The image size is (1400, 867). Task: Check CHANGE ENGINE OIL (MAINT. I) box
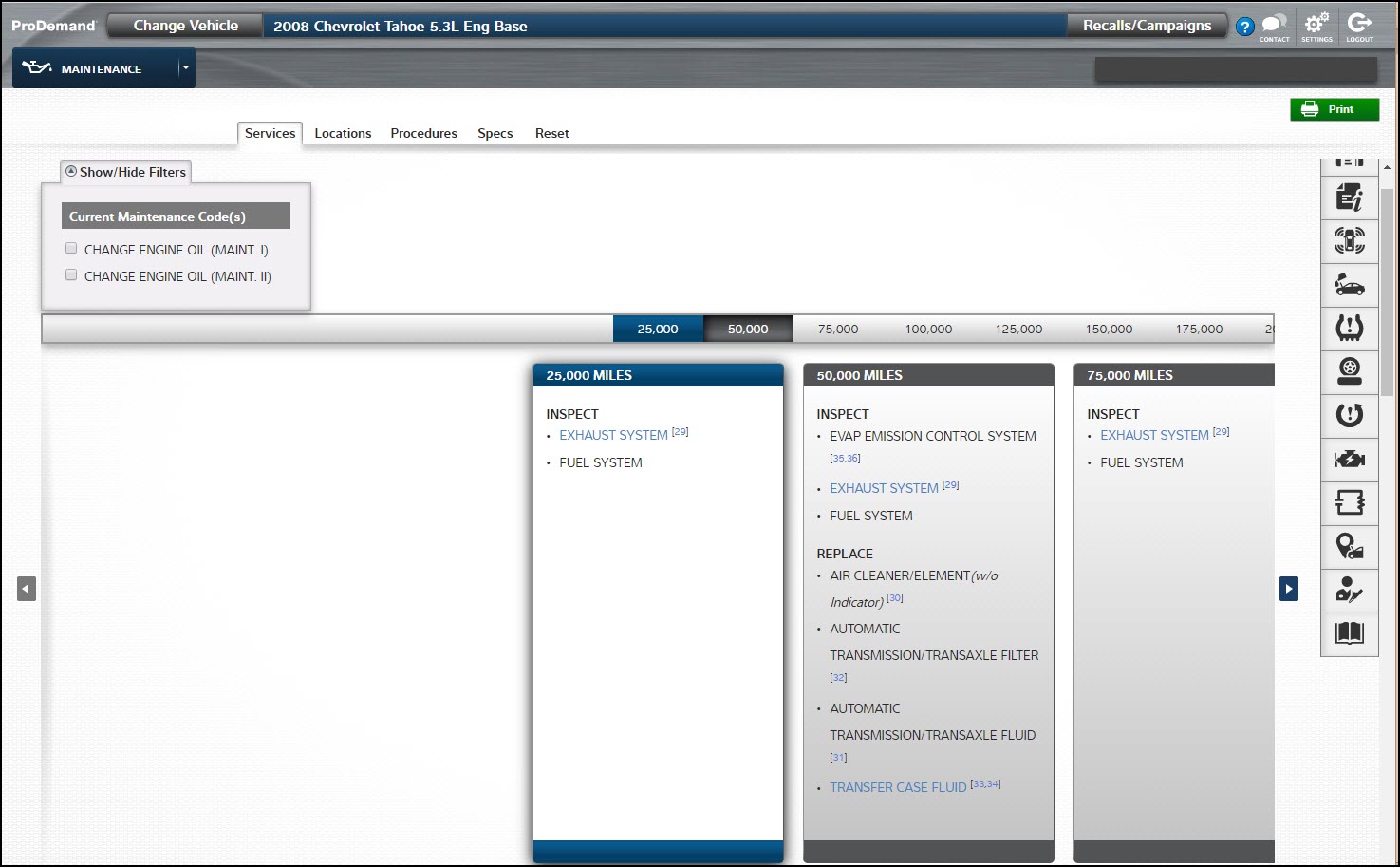(71, 249)
